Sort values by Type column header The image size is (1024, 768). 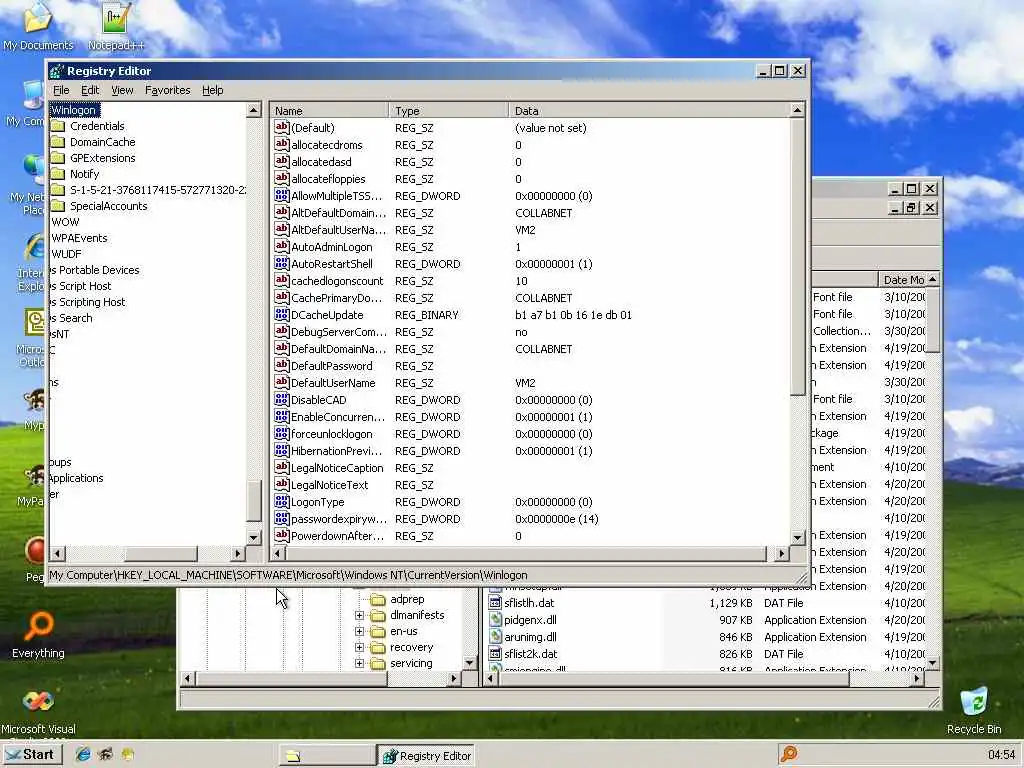tap(449, 110)
